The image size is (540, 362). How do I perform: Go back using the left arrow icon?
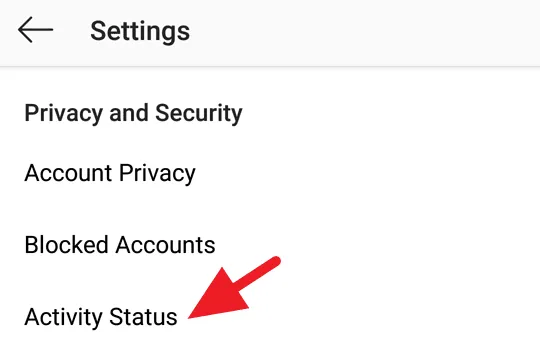[35, 30]
